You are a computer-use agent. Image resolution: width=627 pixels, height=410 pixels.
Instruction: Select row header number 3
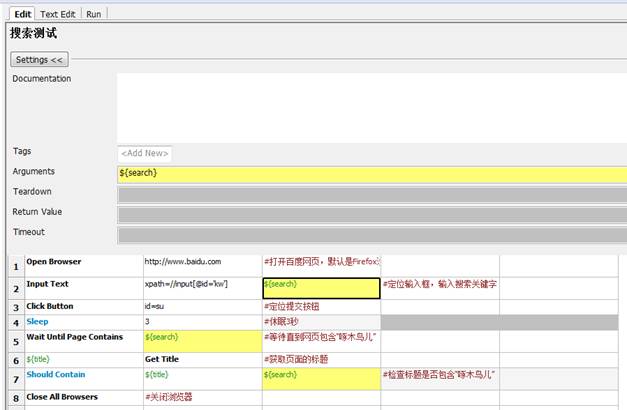pyautogui.click(x=16, y=308)
